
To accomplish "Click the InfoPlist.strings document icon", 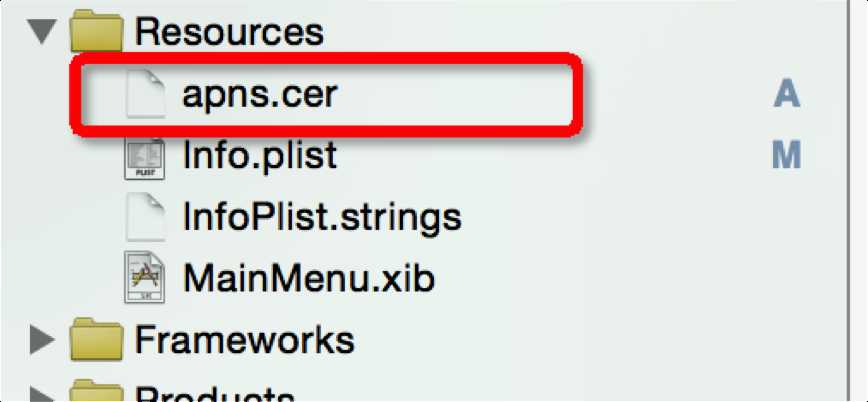I will click(x=145, y=216).
